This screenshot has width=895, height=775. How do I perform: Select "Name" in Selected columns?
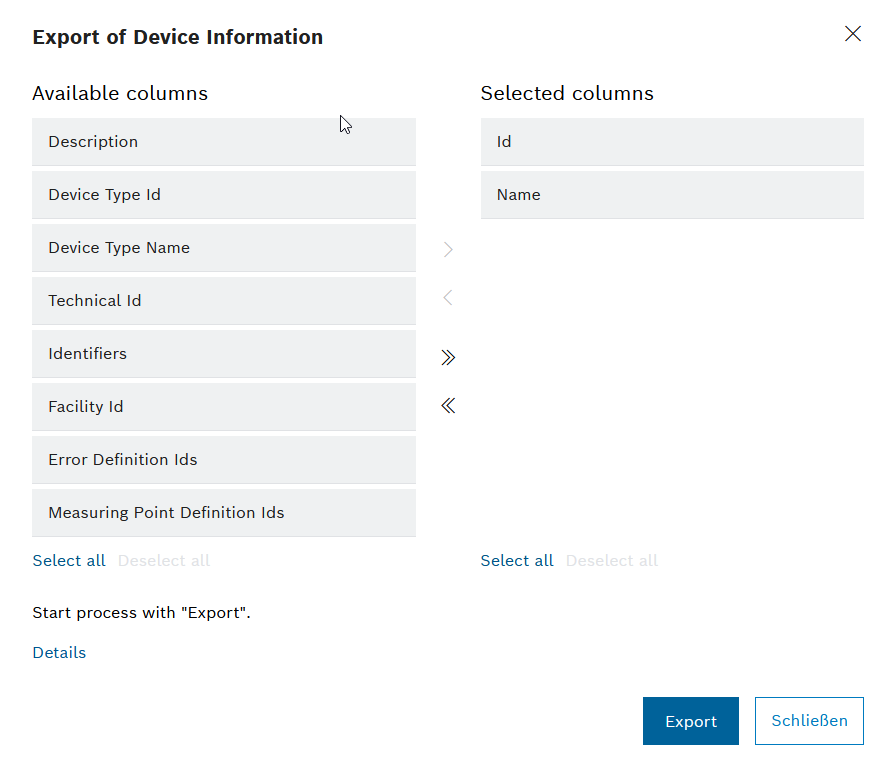coord(671,194)
